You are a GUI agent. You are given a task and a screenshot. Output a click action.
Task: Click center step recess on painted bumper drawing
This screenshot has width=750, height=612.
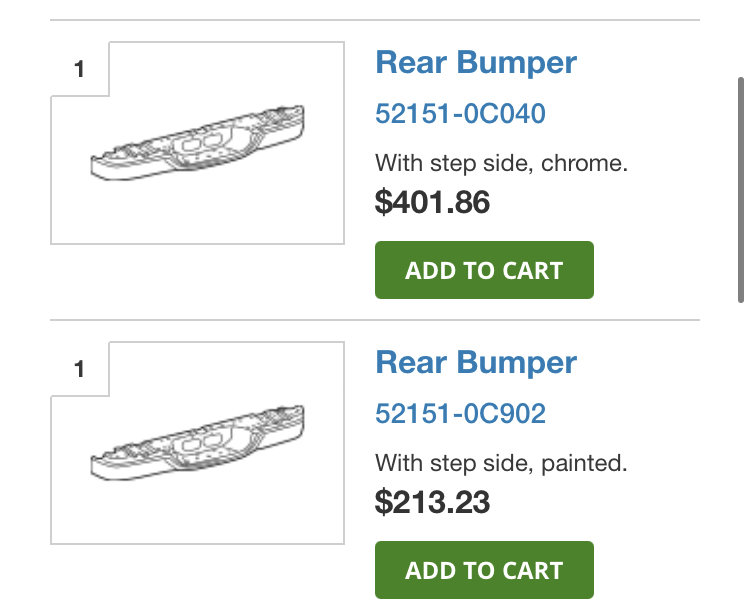203,442
